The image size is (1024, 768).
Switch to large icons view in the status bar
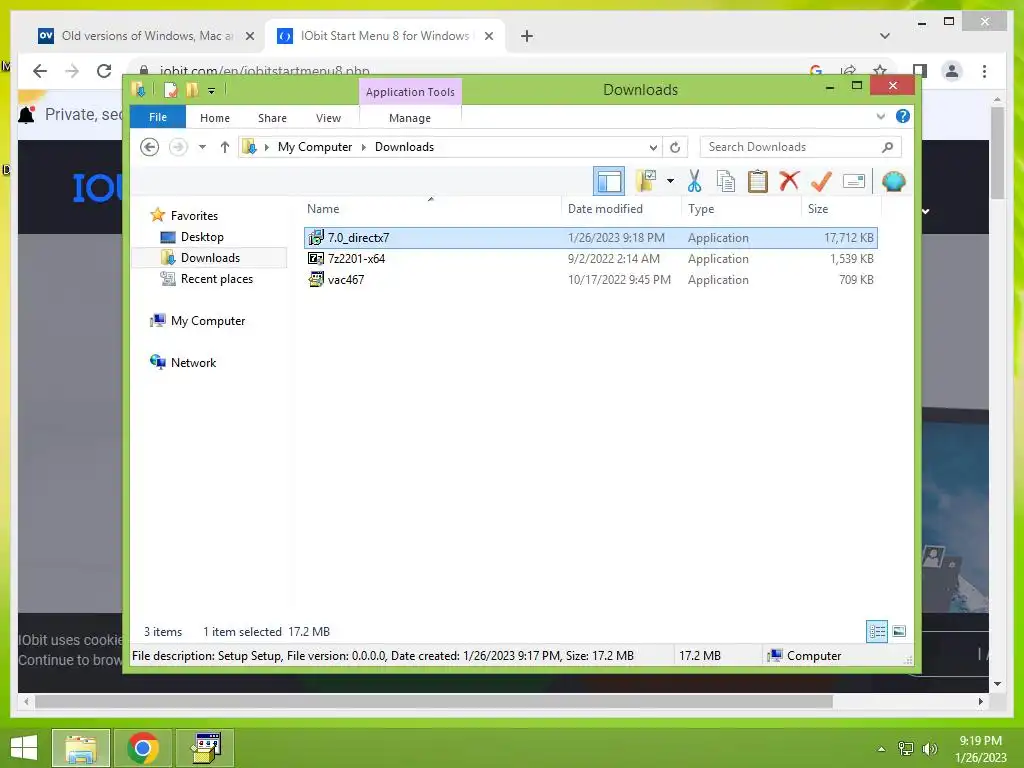[899, 632]
